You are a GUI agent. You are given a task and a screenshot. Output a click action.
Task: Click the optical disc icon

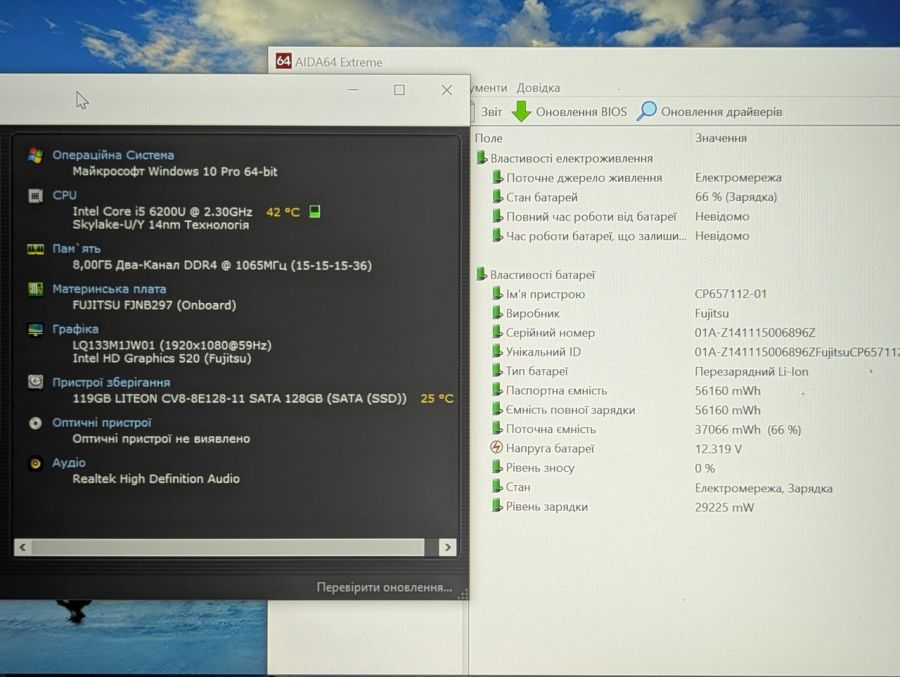(x=35, y=423)
